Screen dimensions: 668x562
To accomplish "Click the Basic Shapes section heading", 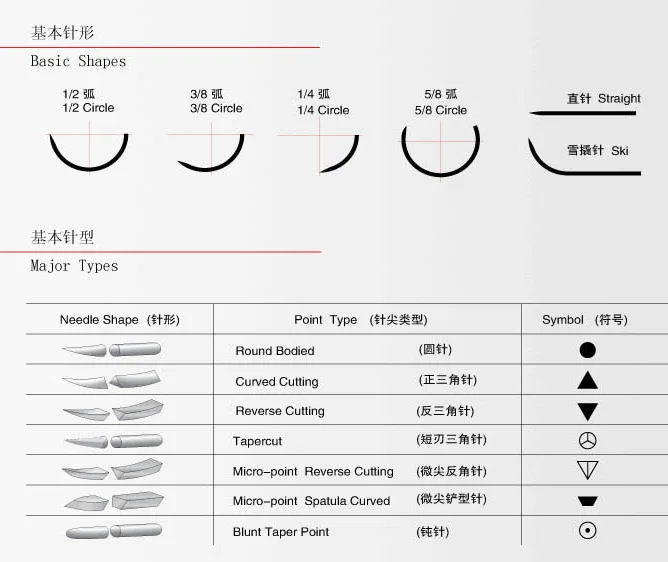I will click(78, 61).
